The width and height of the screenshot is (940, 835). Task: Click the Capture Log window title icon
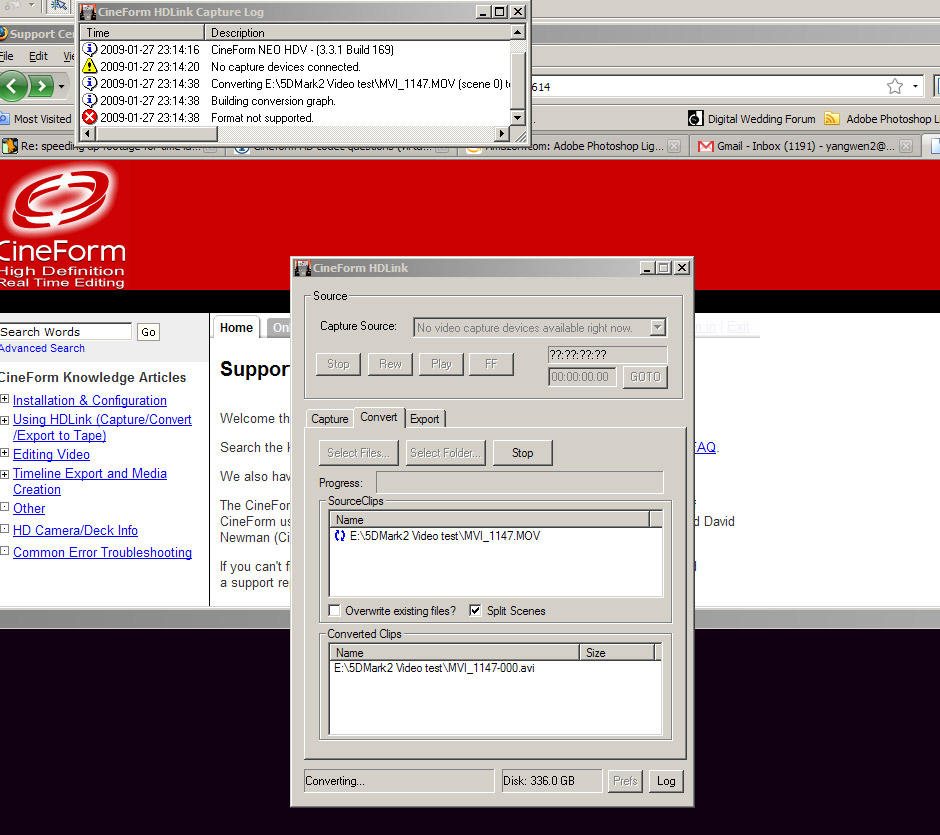click(x=88, y=11)
